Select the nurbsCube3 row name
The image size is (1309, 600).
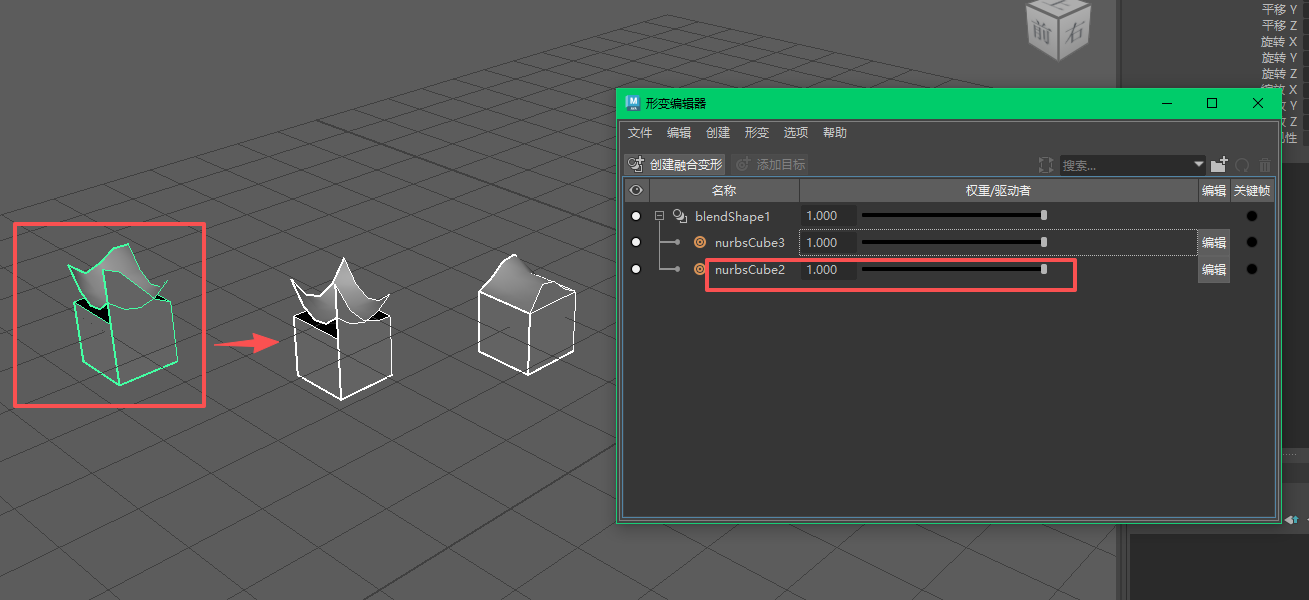coord(750,242)
